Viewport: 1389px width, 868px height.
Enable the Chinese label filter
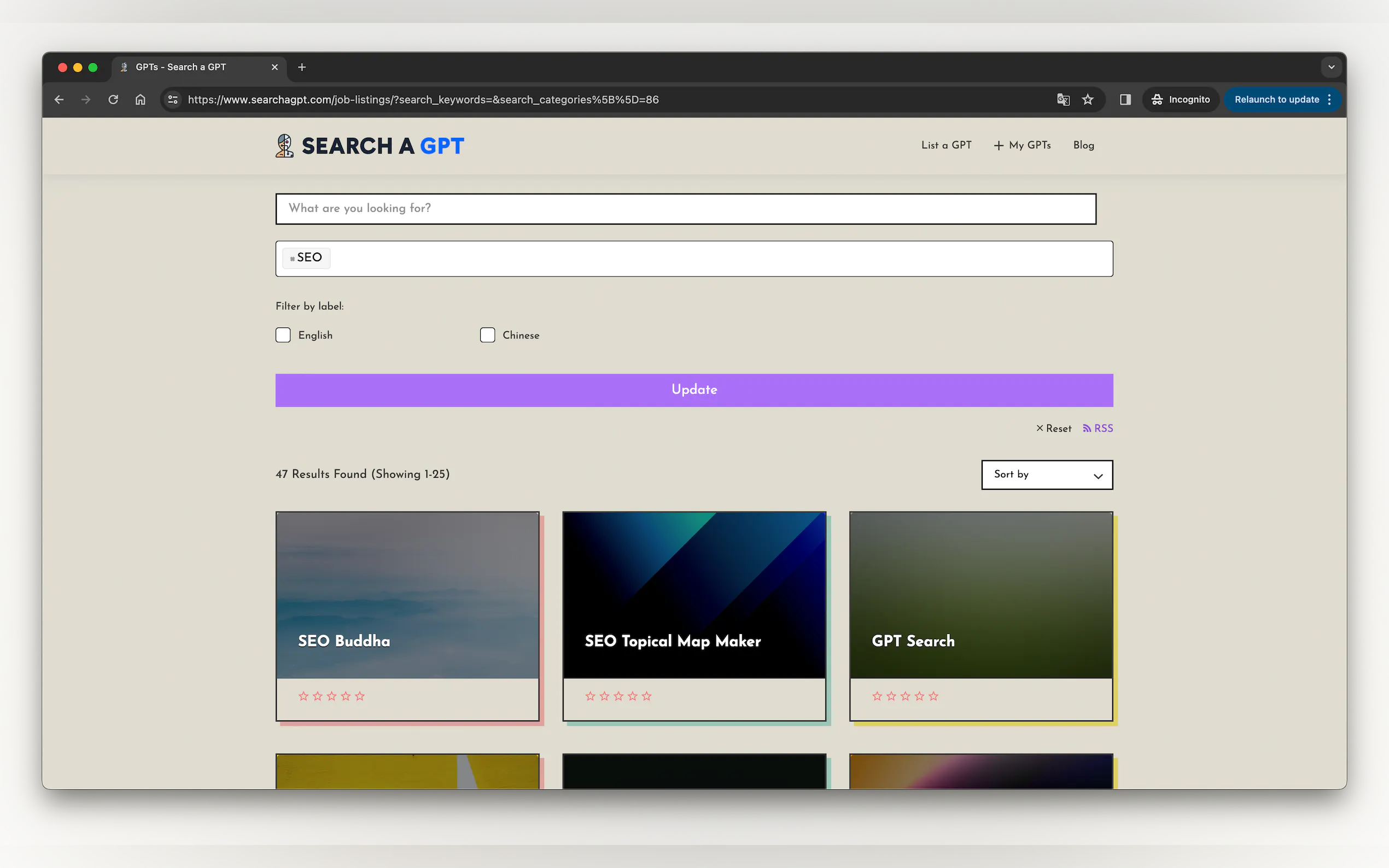(487, 335)
